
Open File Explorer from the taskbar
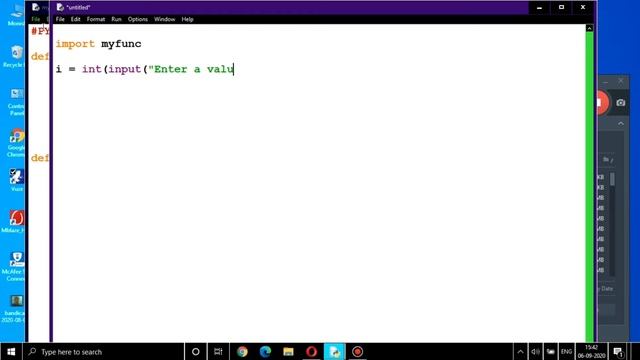click(x=289, y=351)
